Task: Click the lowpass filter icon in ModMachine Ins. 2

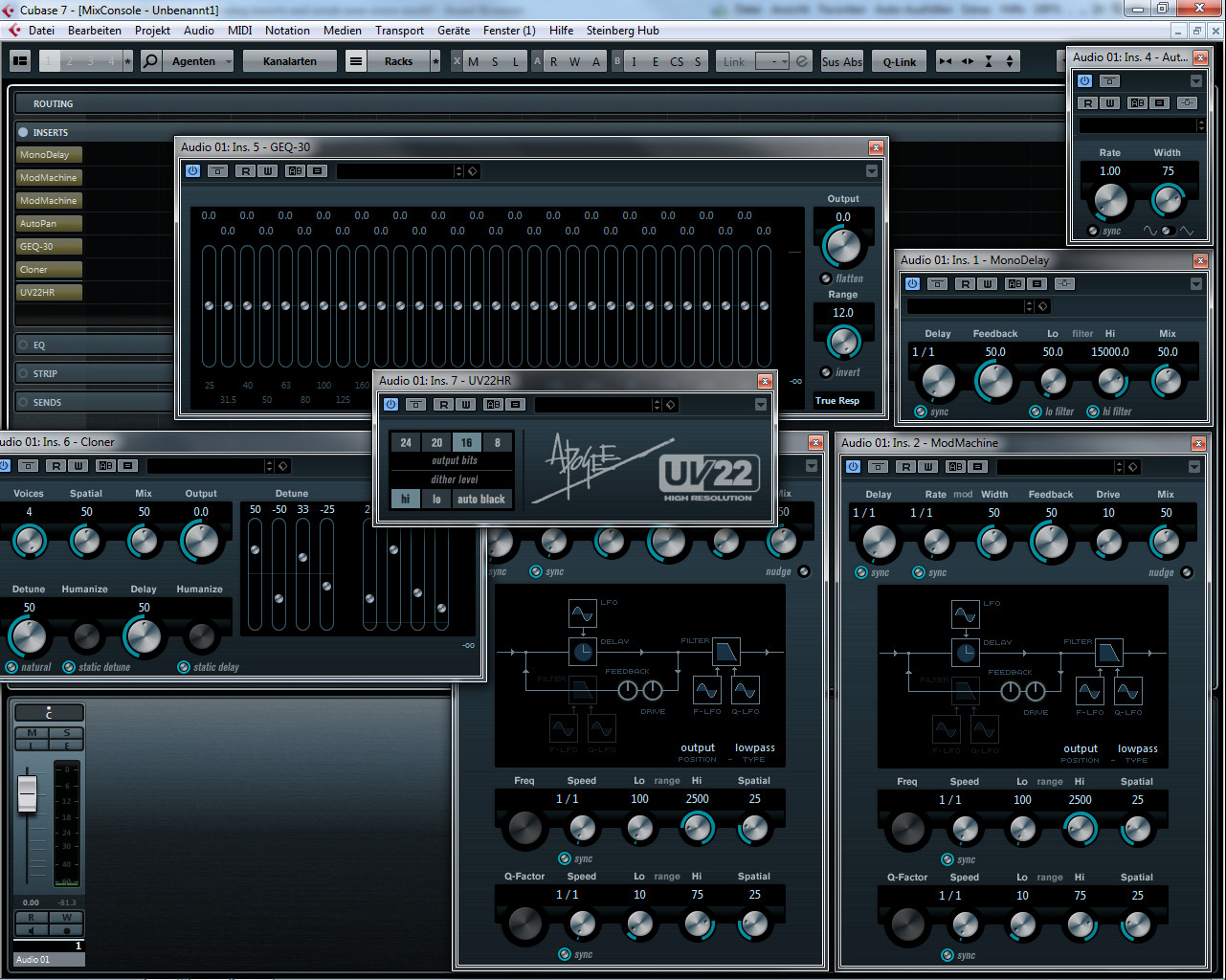Action: [1109, 654]
